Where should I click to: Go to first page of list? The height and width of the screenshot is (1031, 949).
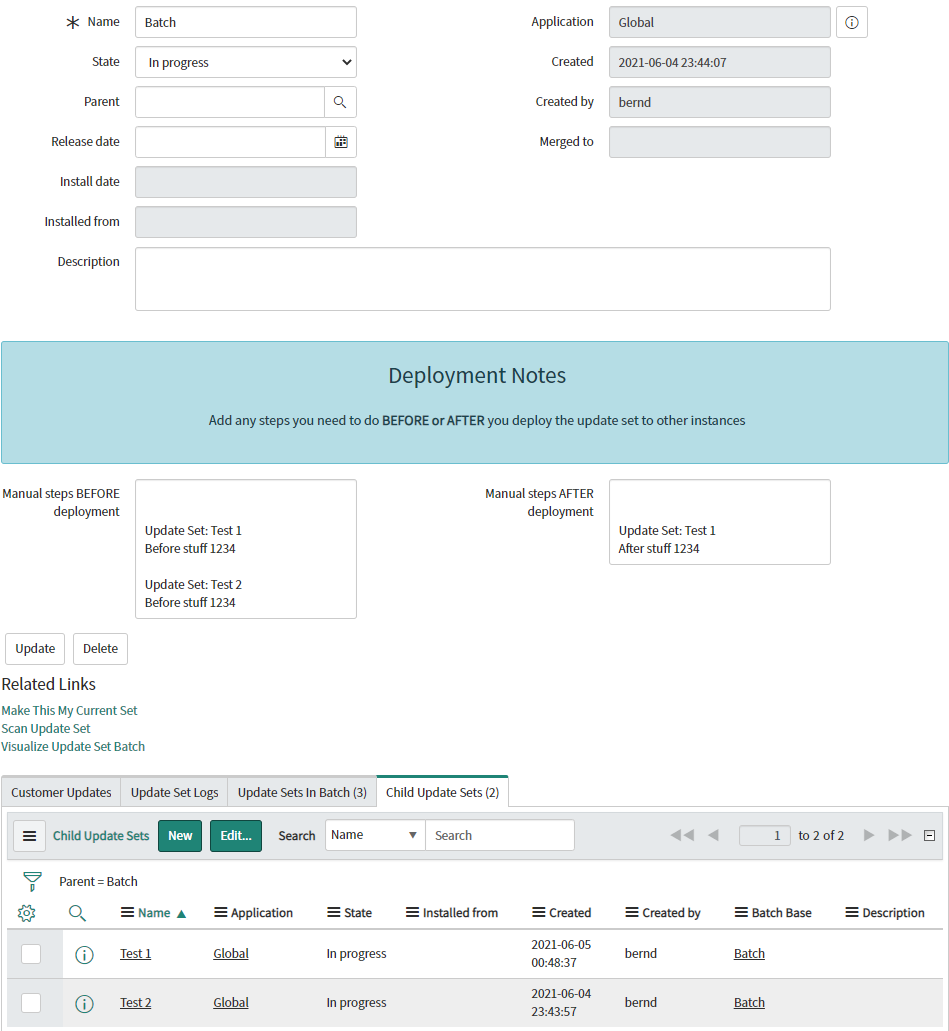tap(682, 835)
